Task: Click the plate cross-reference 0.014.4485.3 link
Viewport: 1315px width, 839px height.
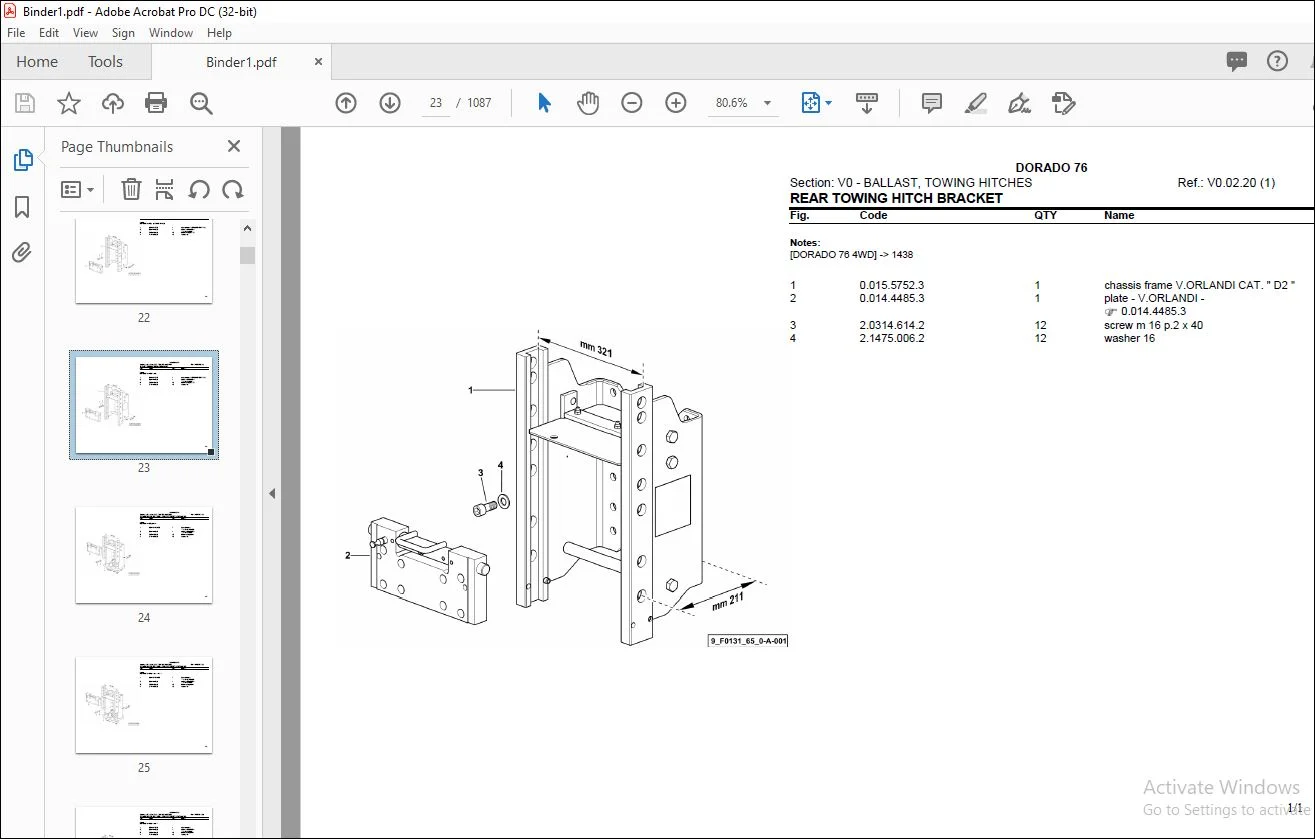Action: click(x=1153, y=311)
